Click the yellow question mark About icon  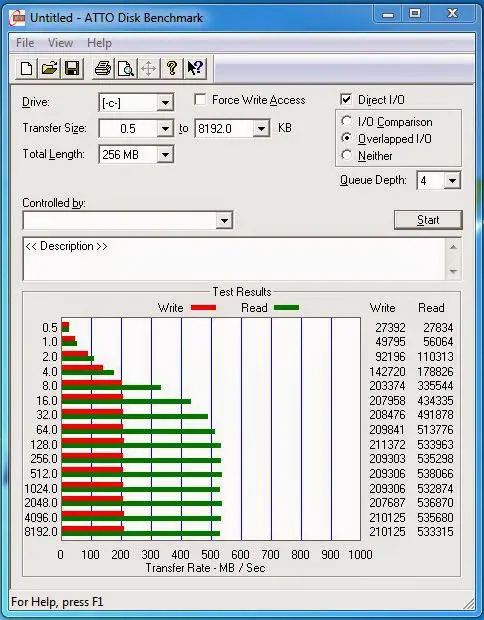[x=172, y=68]
